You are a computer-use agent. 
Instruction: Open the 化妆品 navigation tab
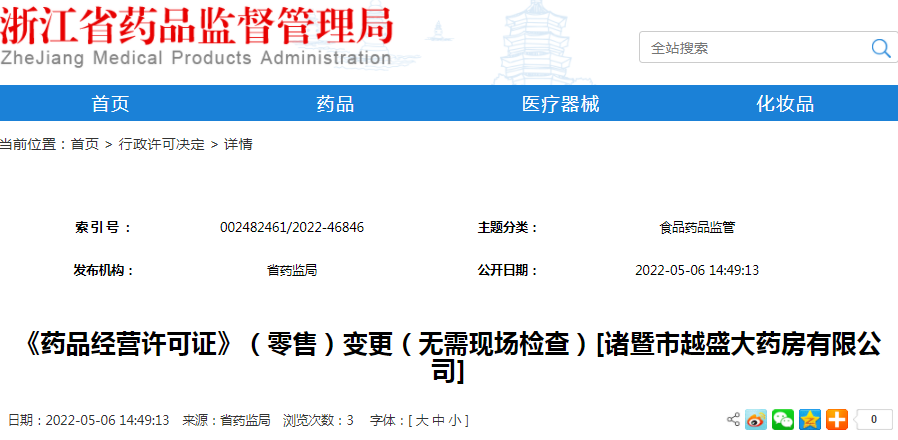[x=785, y=104]
